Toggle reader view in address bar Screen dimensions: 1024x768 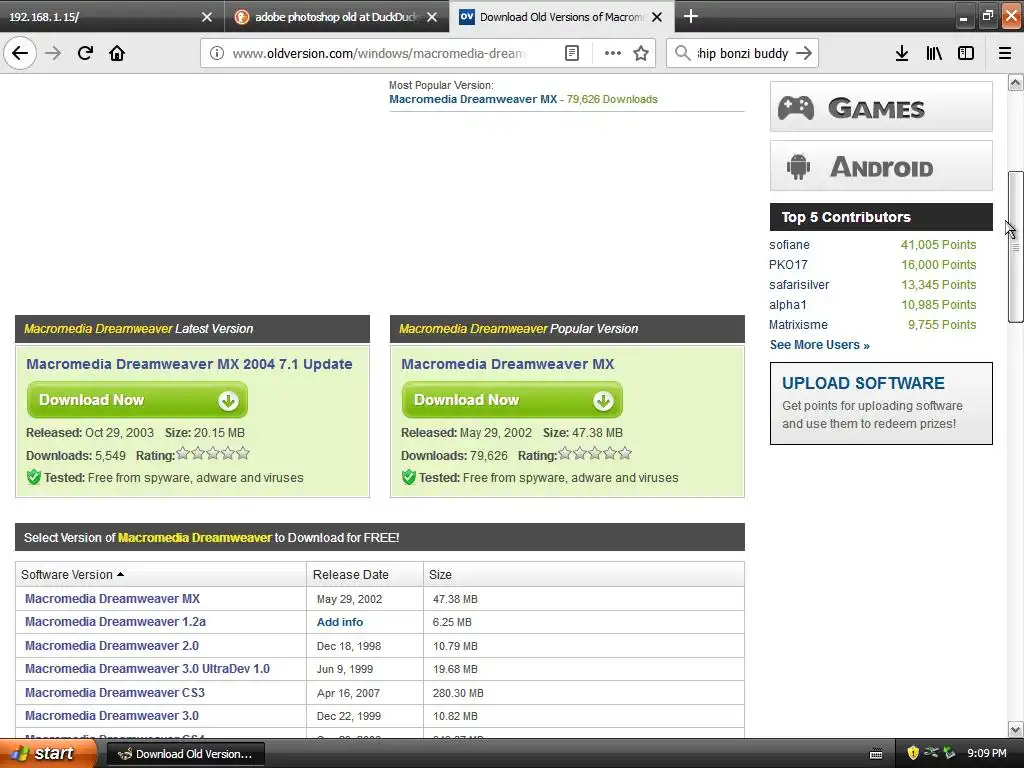[571, 53]
